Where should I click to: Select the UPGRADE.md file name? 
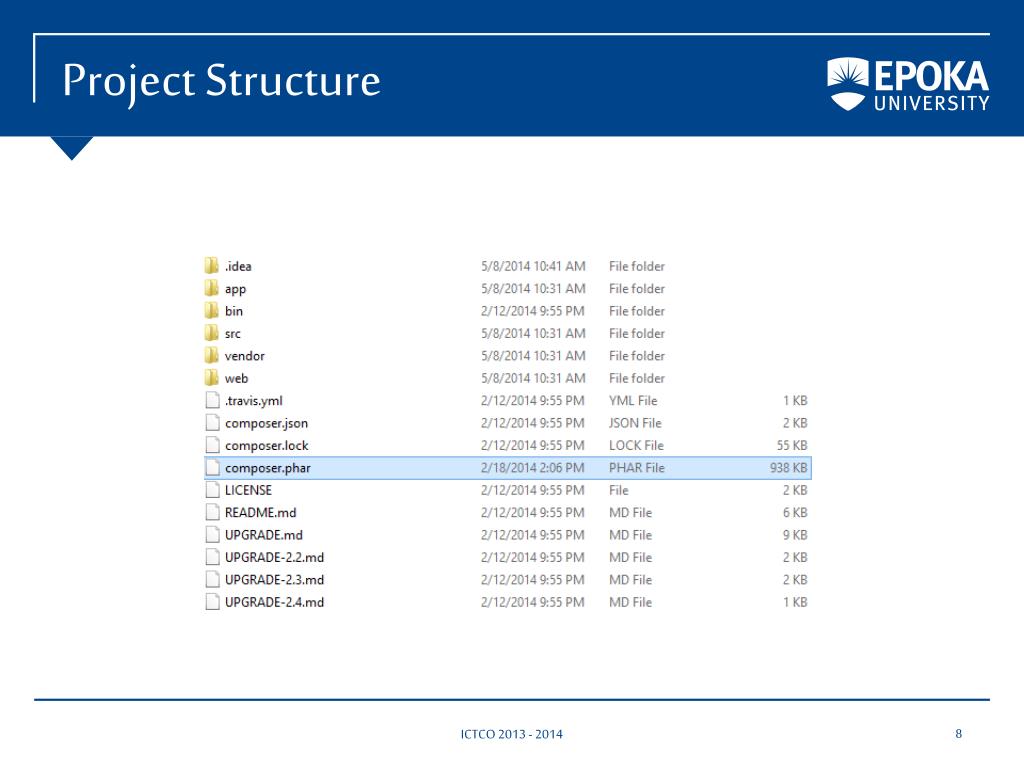point(264,535)
